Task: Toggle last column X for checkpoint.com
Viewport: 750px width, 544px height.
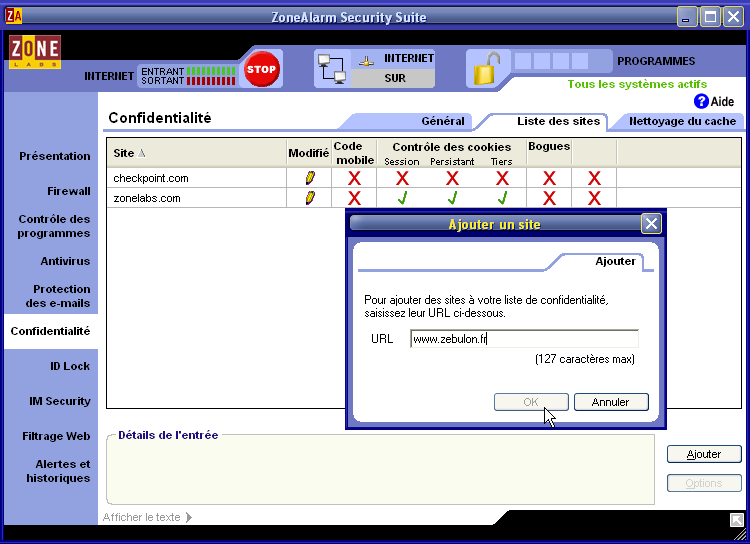Action: 594,178
